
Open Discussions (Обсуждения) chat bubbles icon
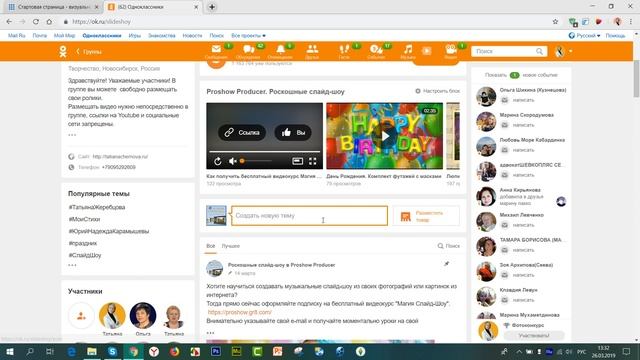click(249, 50)
